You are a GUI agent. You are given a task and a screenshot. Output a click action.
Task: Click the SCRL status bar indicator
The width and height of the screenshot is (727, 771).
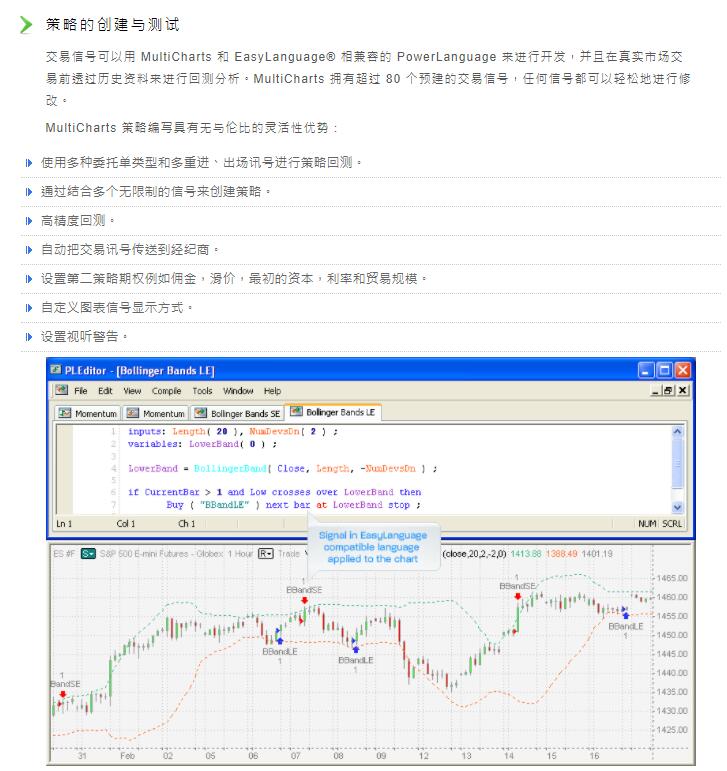click(x=671, y=524)
